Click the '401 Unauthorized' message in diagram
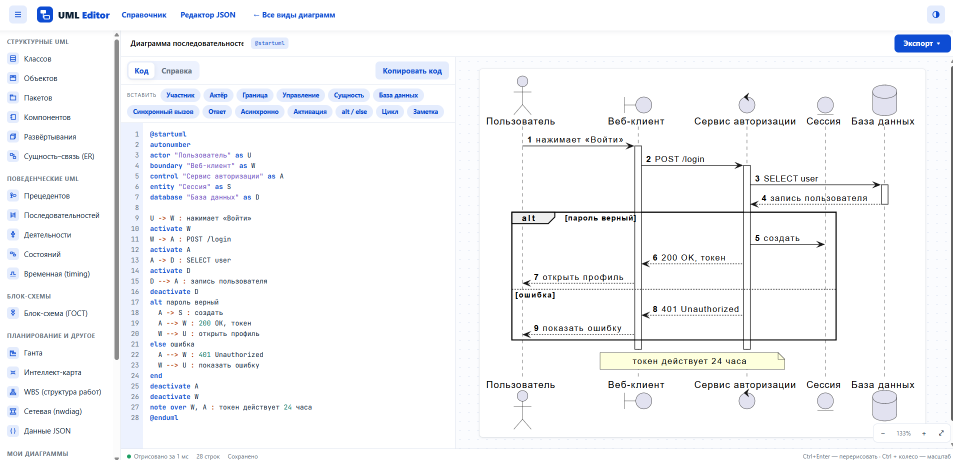This screenshot has height=460, width=953. pyautogui.click(x=695, y=309)
